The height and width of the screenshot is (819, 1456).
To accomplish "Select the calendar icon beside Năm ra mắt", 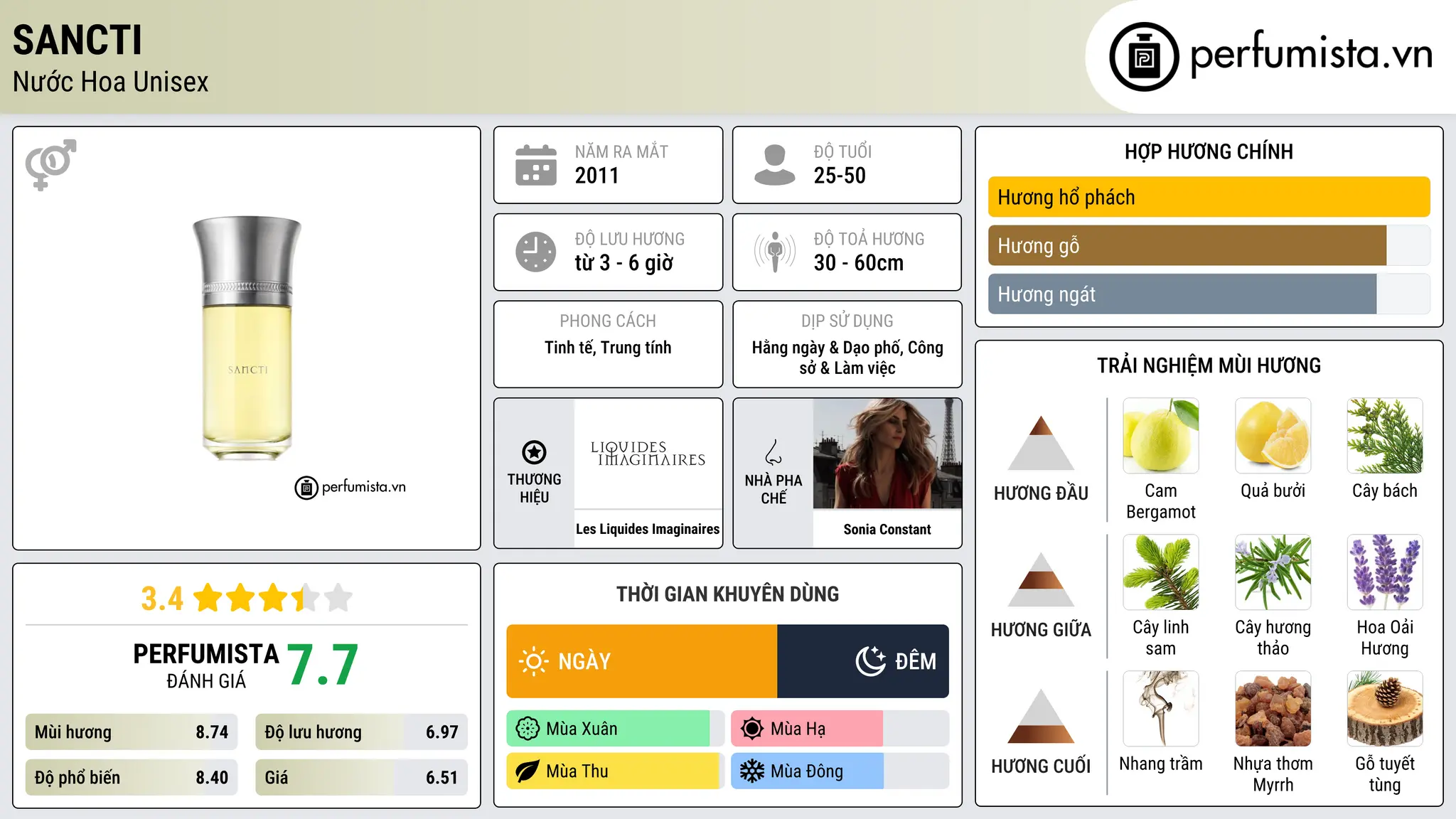I will click(536, 165).
